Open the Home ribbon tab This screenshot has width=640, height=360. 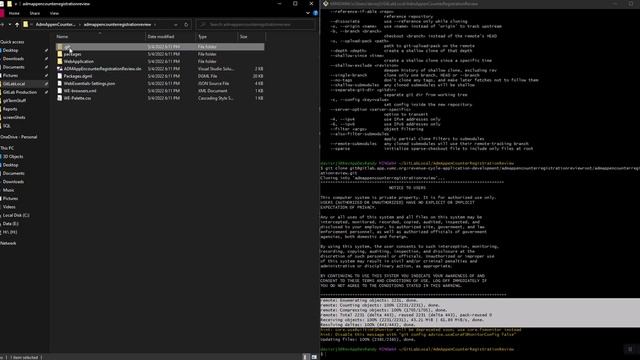tap(14, 13)
